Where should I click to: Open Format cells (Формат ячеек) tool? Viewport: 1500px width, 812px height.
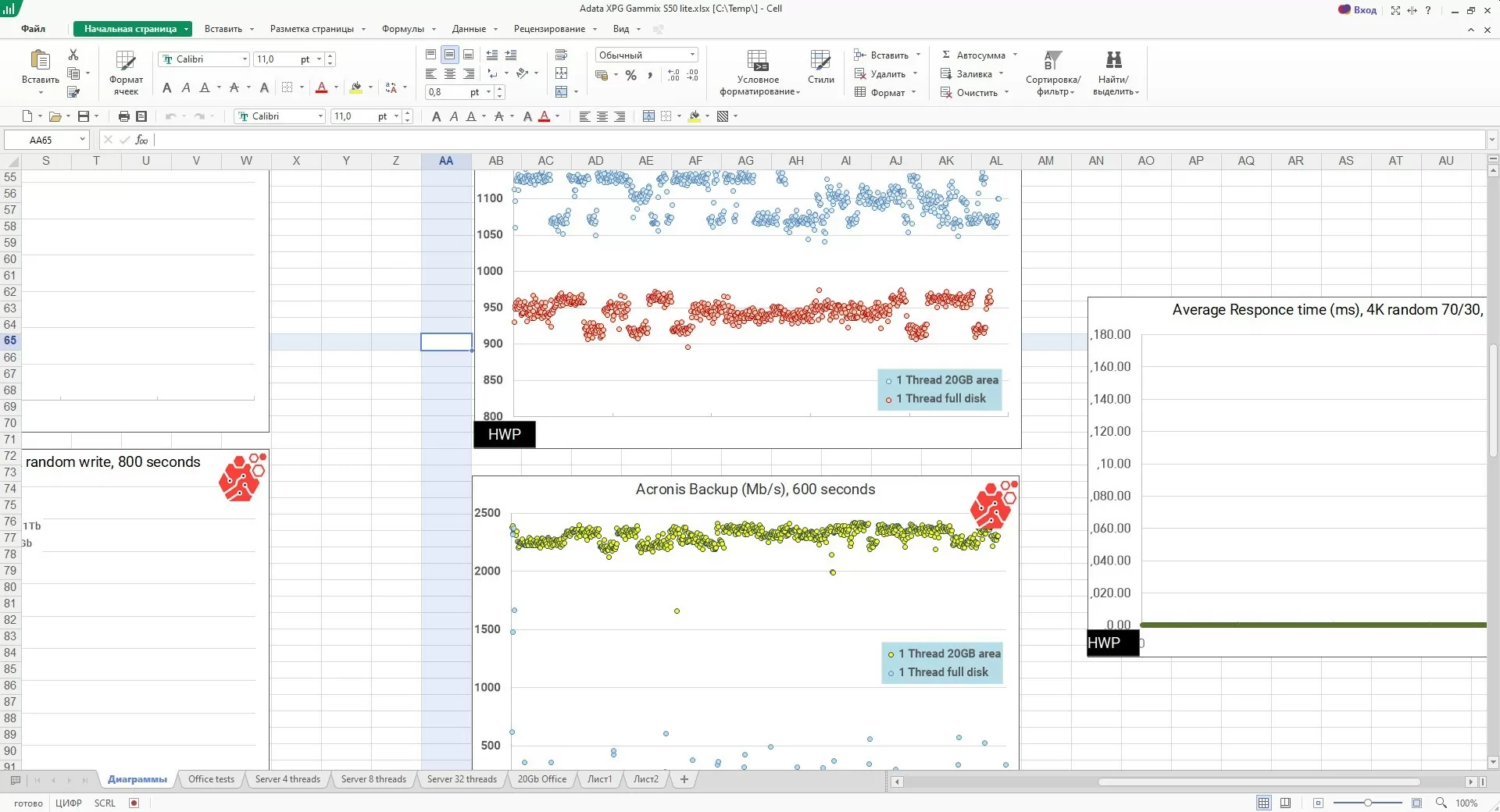pyautogui.click(x=126, y=73)
